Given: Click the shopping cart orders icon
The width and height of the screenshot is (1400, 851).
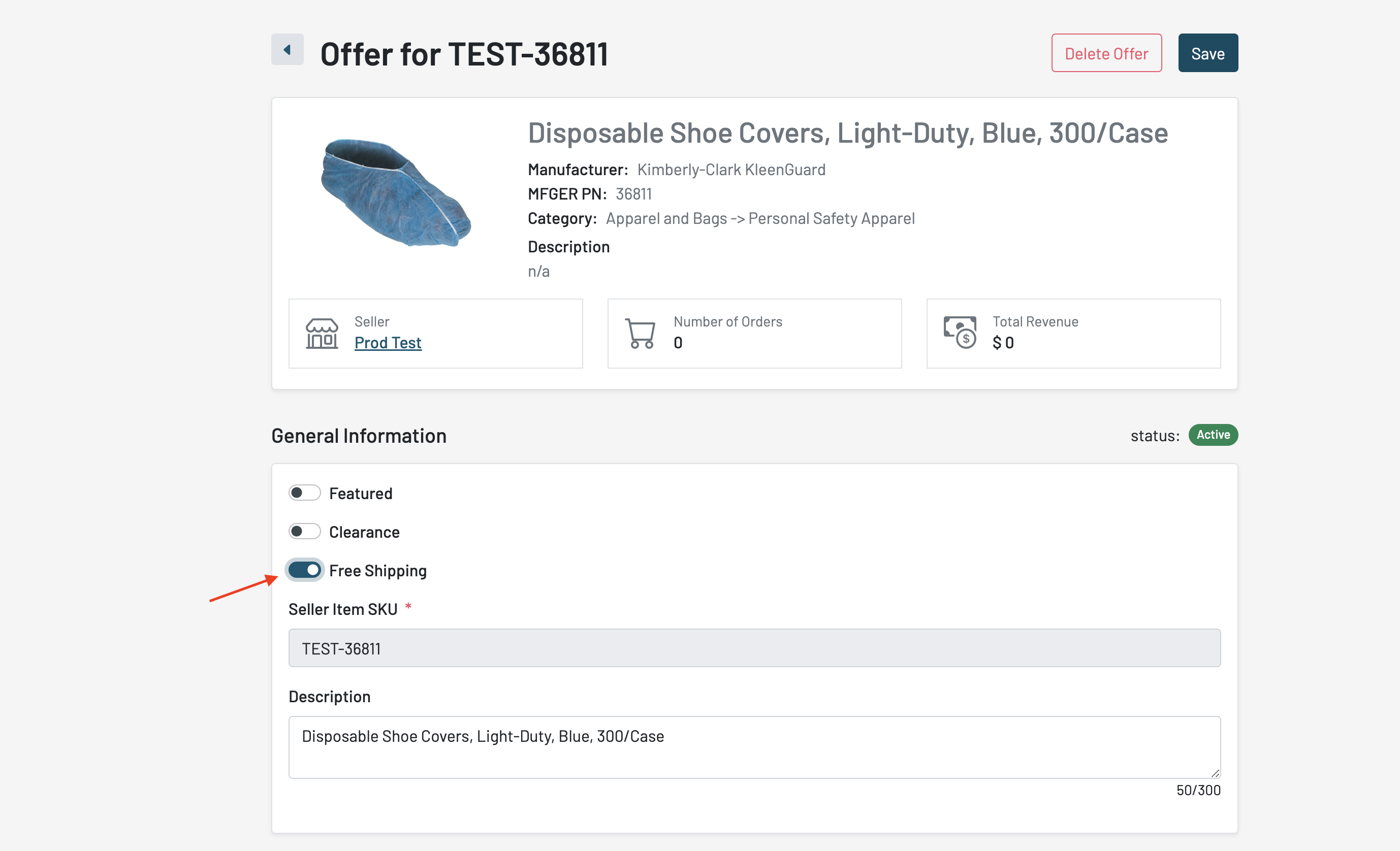Looking at the screenshot, I should [641, 334].
